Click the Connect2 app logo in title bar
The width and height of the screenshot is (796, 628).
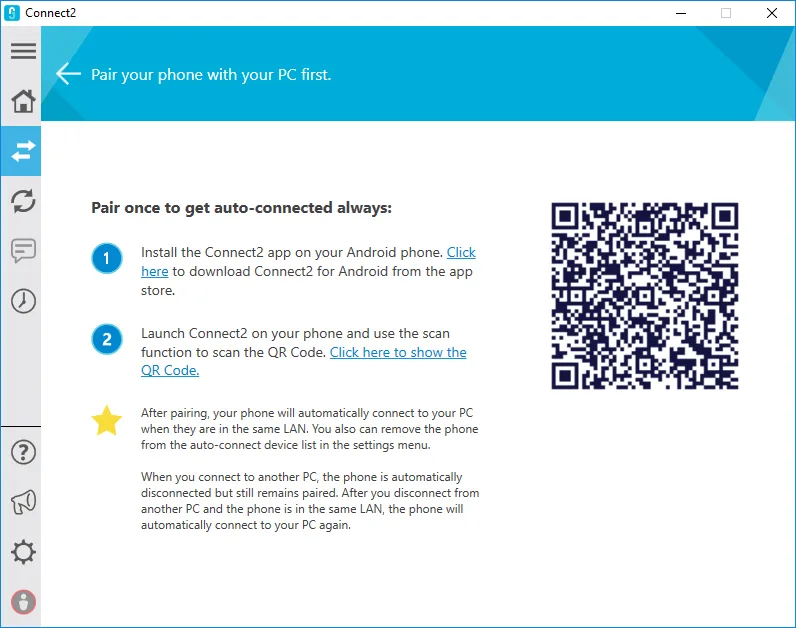(x=12, y=13)
